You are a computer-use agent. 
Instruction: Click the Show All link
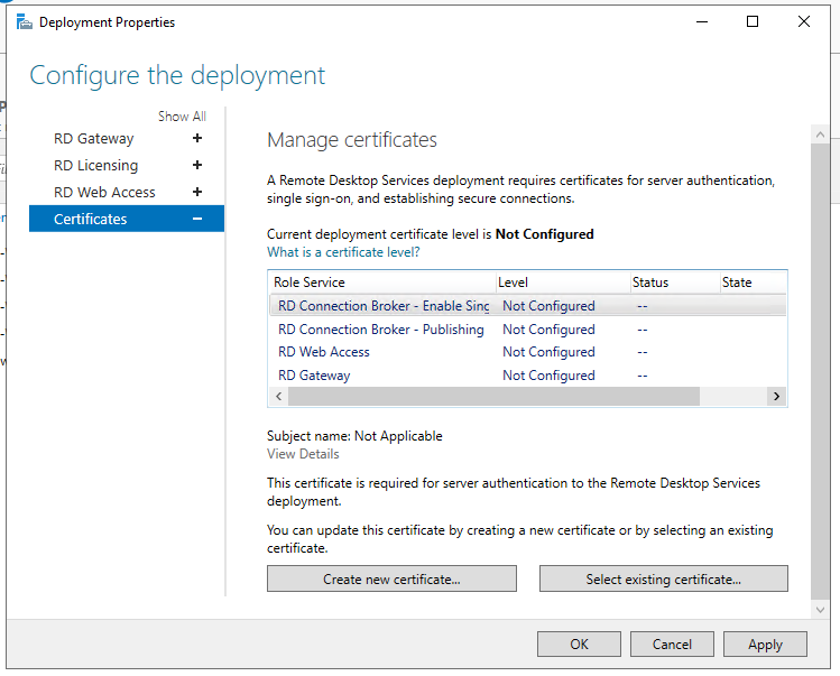tap(182, 117)
